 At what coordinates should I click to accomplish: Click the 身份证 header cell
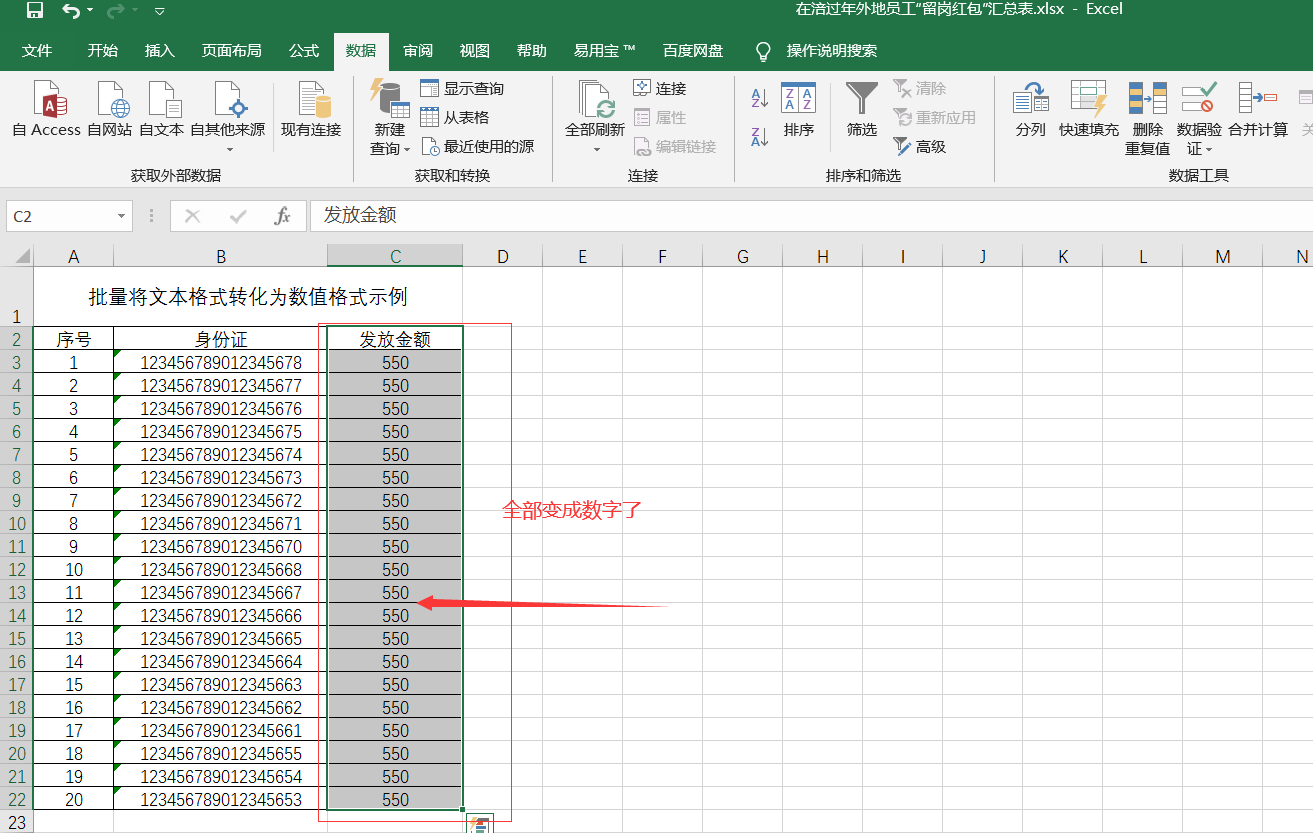coord(220,339)
